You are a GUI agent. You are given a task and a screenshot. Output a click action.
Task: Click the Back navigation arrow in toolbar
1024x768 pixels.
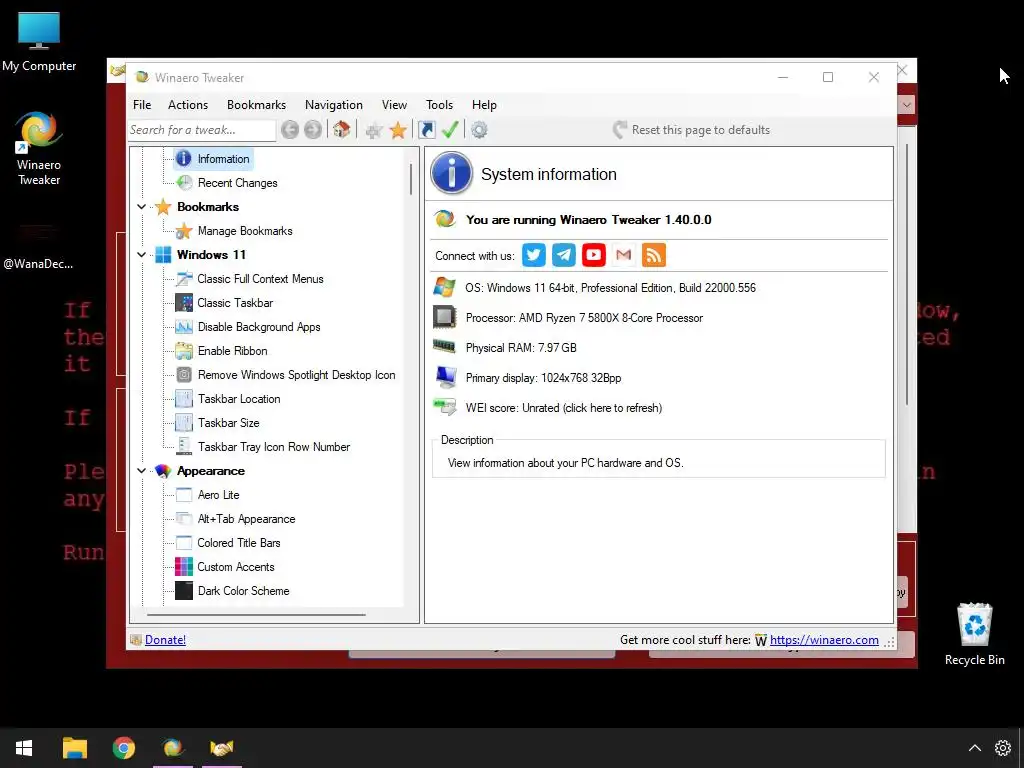point(290,130)
